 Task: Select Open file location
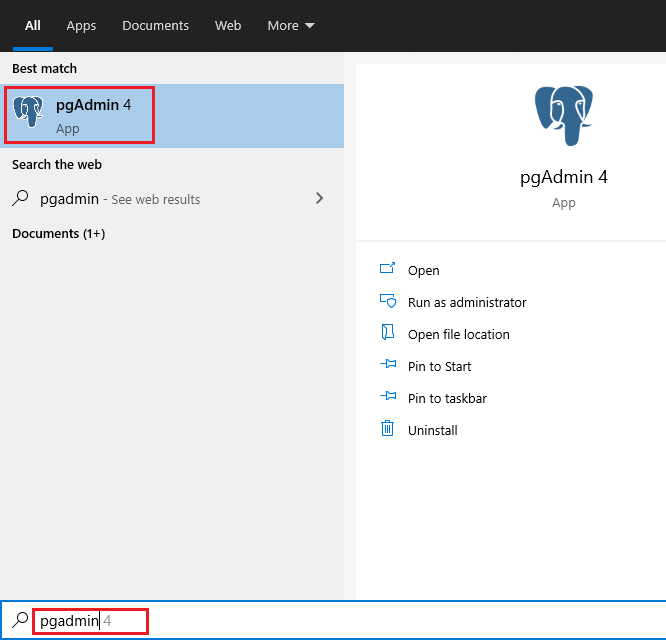tap(459, 334)
